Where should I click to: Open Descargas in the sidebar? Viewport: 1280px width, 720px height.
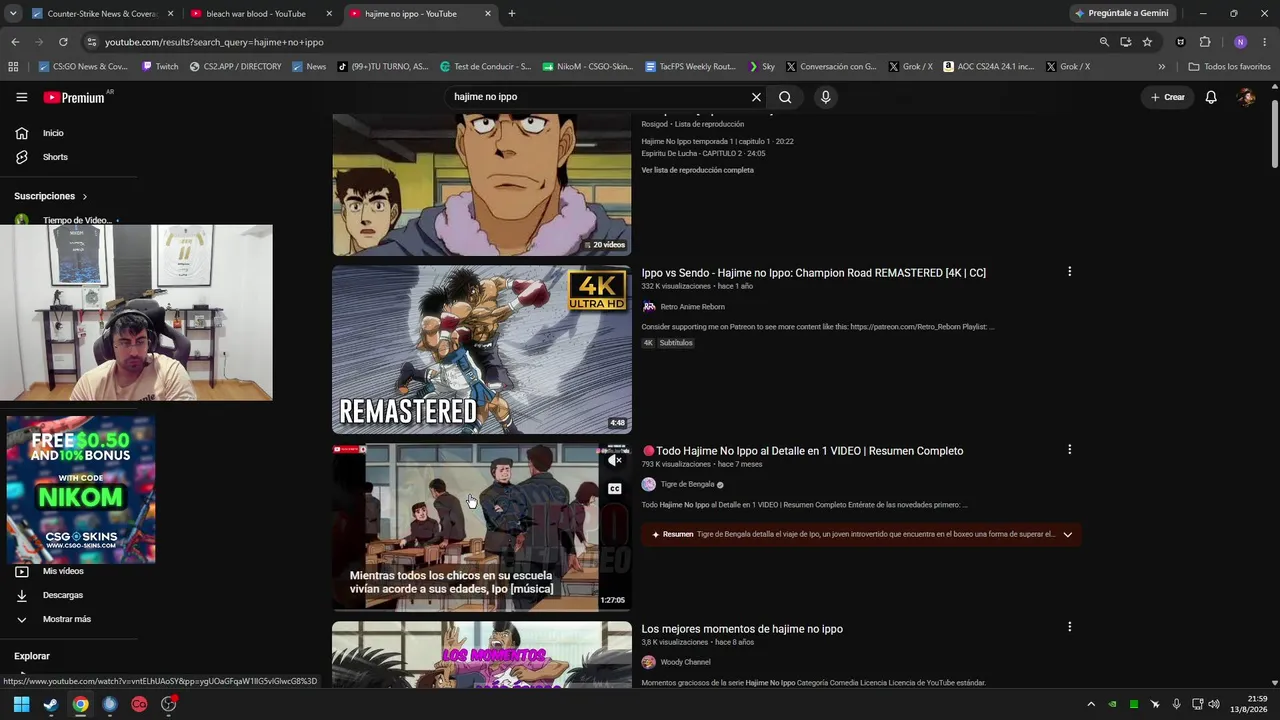(x=63, y=595)
